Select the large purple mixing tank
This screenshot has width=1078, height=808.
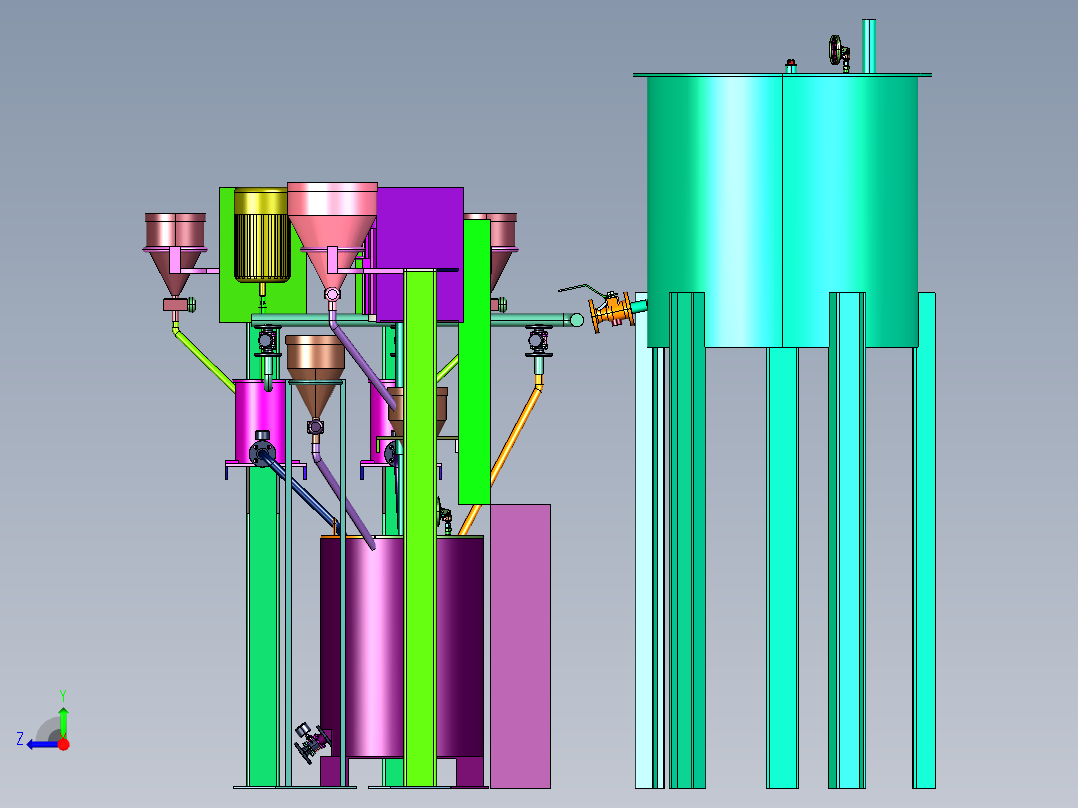(x=375, y=646)
